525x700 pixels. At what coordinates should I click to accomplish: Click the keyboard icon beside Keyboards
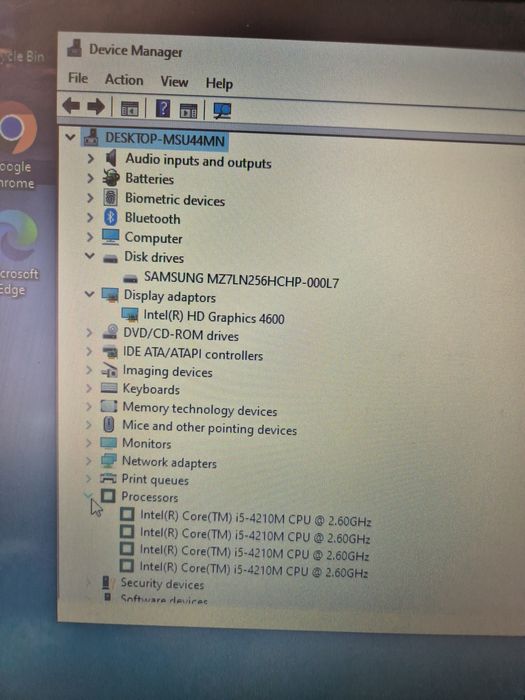tap(109, 388)
